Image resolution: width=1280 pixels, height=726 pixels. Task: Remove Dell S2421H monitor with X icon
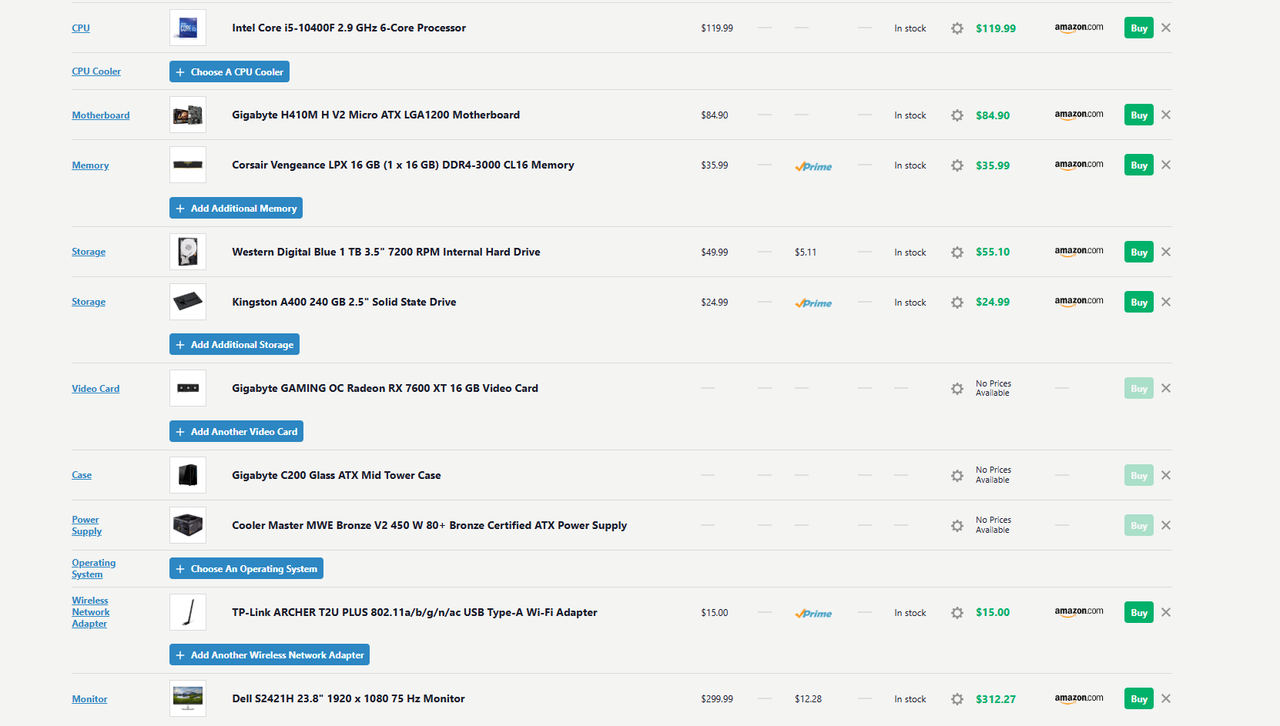coord(1166,699)
